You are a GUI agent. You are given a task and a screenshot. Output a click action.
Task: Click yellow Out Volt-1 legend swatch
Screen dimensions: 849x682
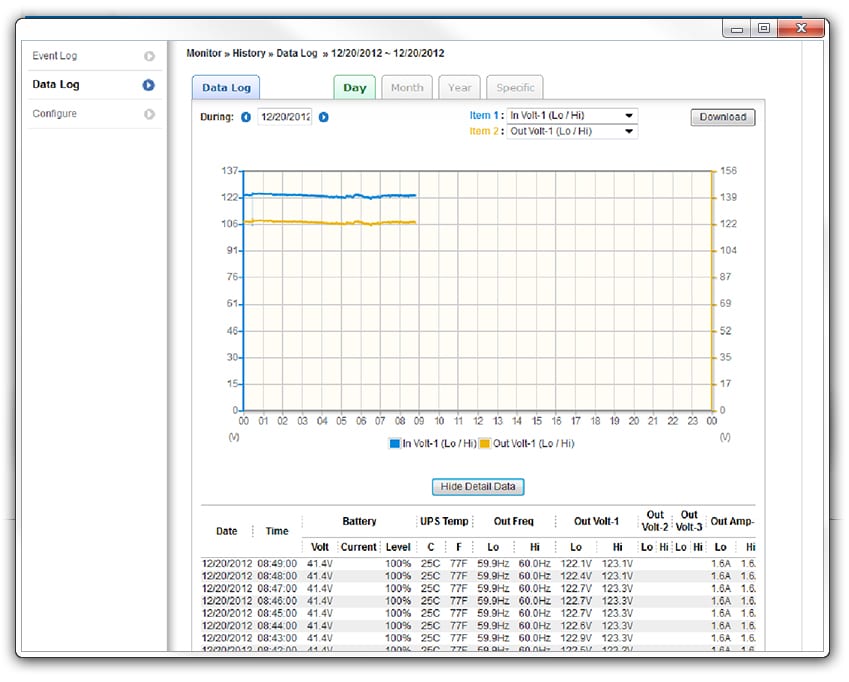[x=485, y=444]
